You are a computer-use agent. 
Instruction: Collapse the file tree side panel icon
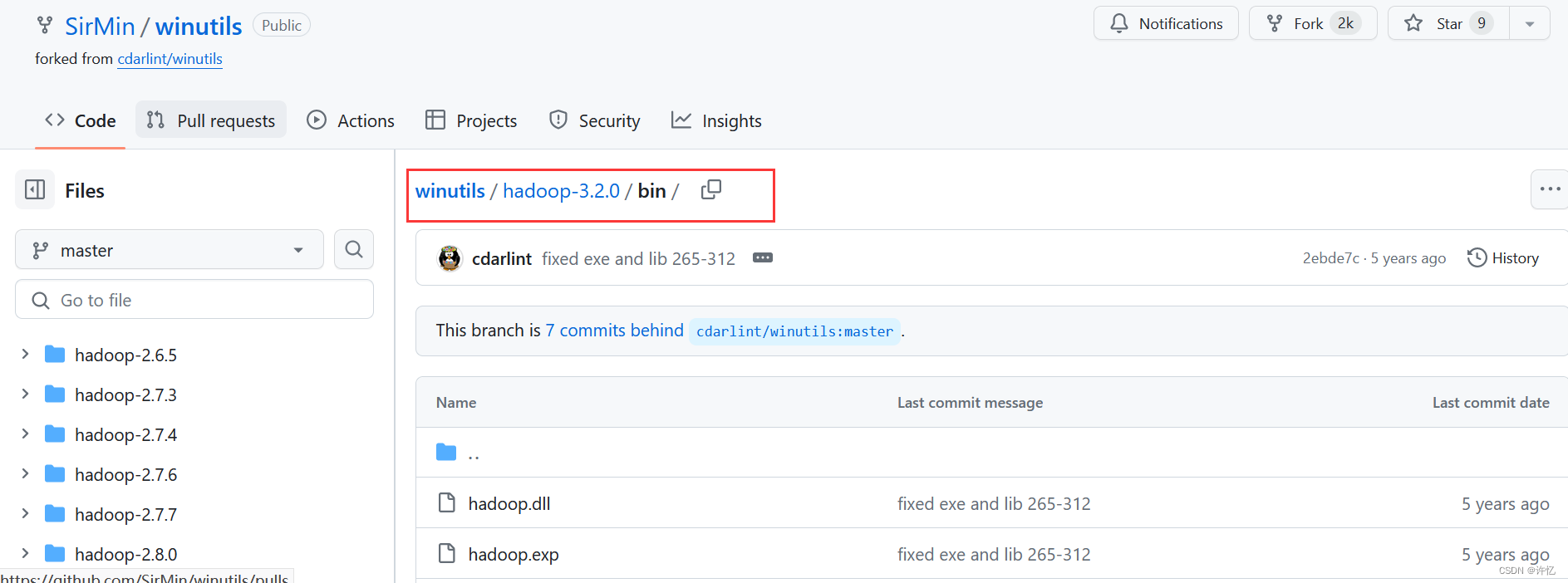pos(35,190)
